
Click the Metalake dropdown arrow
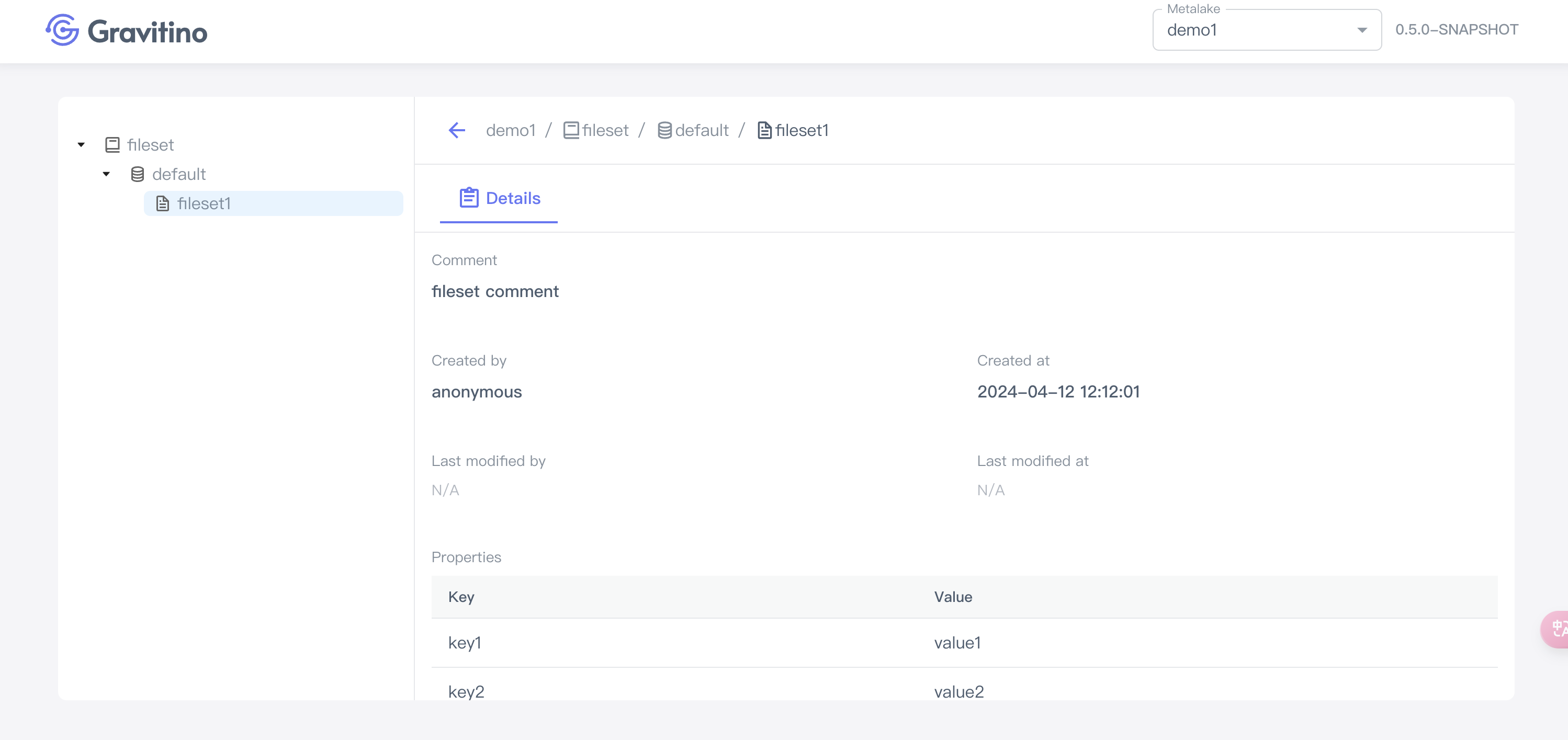[x=1362, y=30]
